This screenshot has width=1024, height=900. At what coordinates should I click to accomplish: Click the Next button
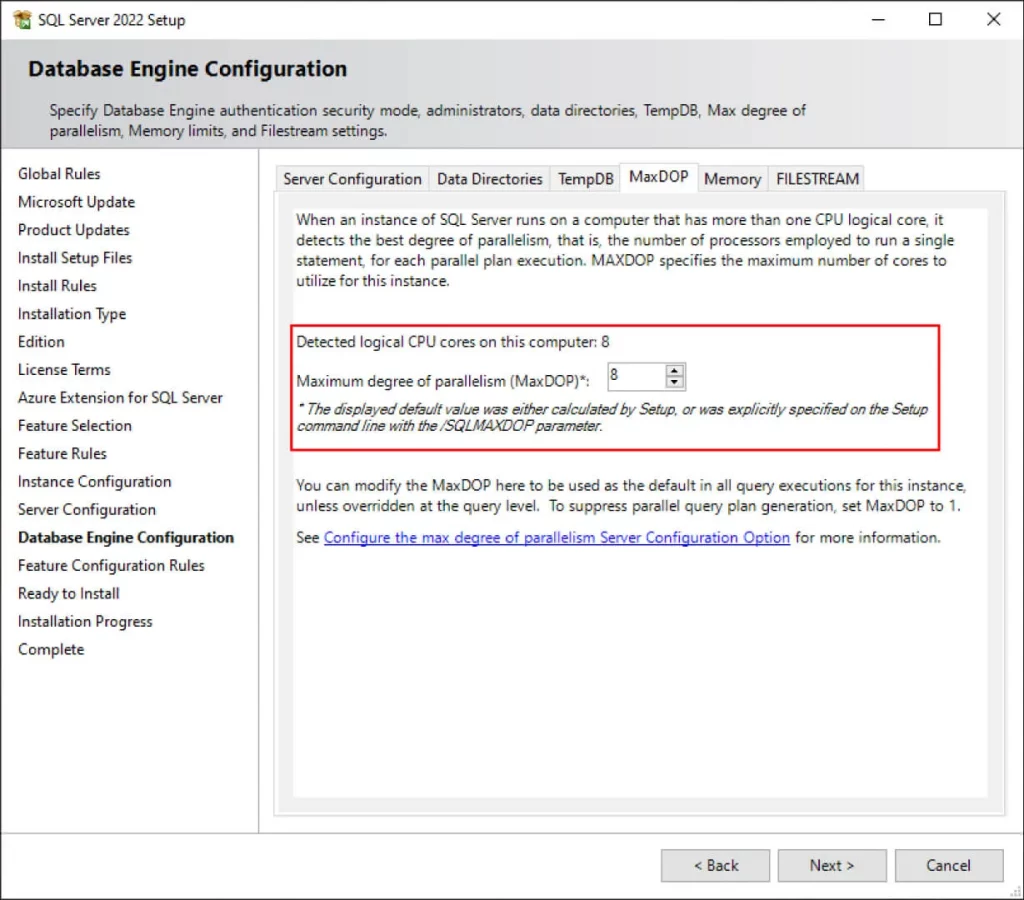[832, 865]
